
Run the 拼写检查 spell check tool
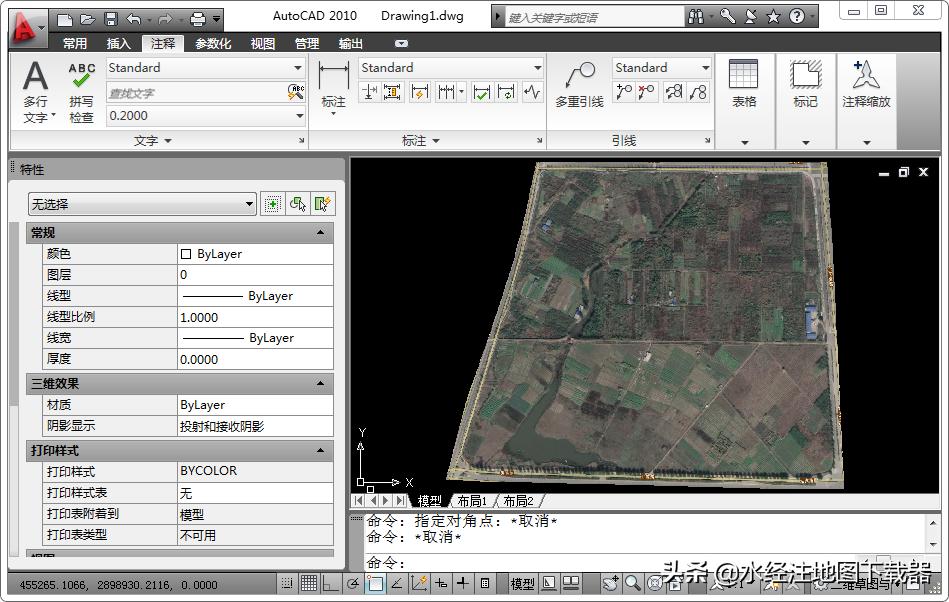pyautogui.click(x=82, y=90)
